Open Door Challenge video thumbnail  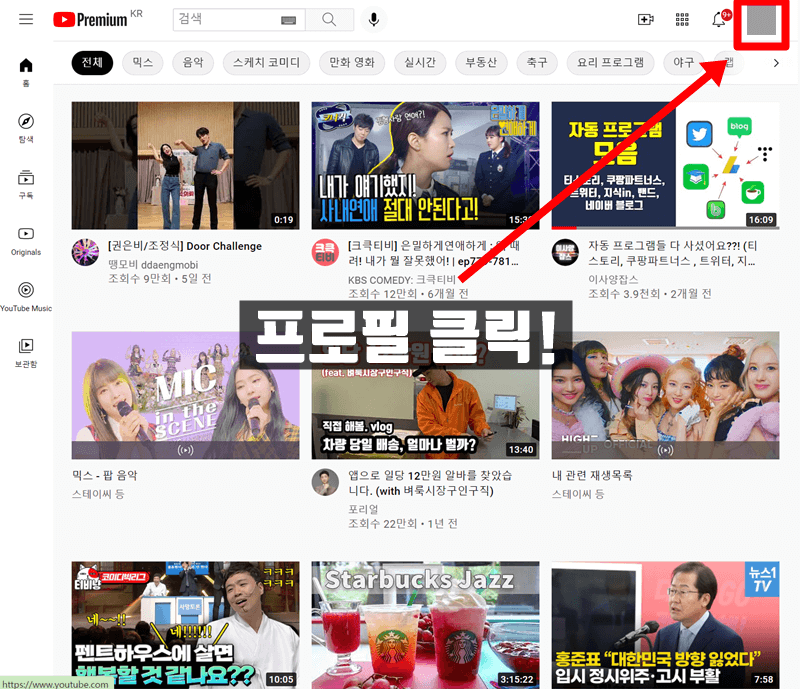(185, 165)
